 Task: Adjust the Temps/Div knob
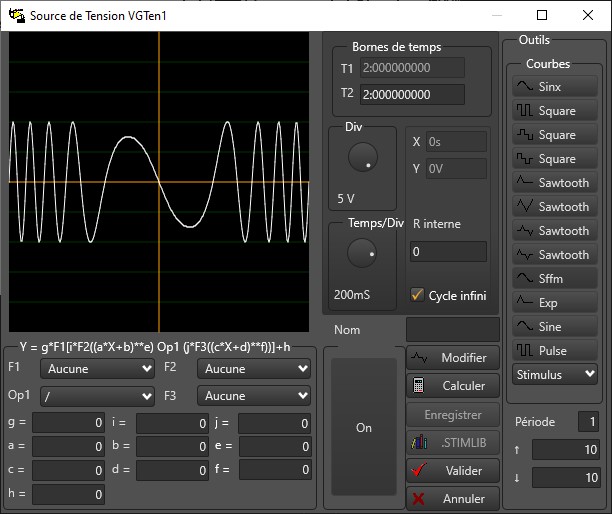point(361,253)
